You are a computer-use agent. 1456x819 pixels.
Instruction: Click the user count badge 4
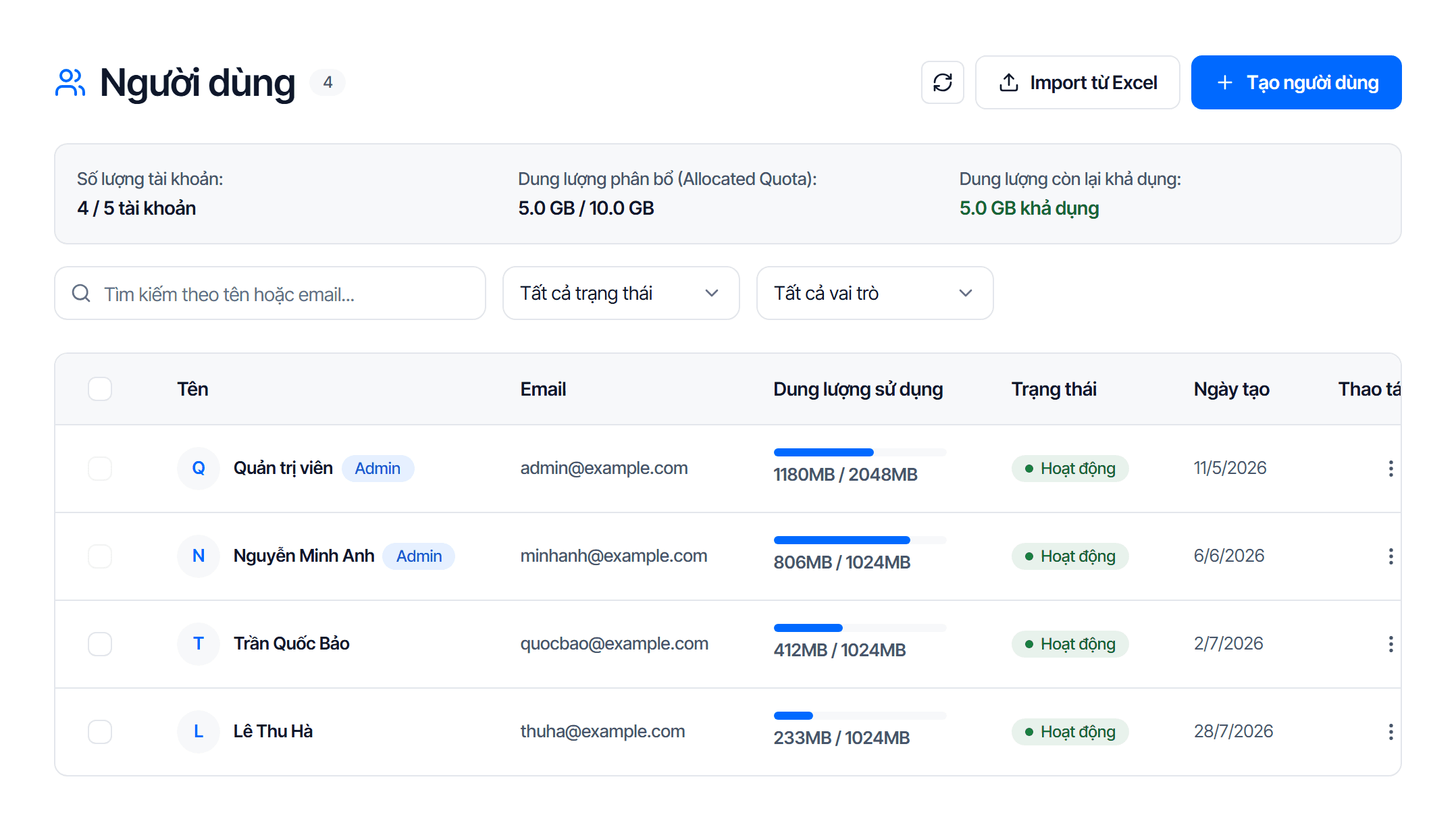pyautogui.click(x=328, y=82)
